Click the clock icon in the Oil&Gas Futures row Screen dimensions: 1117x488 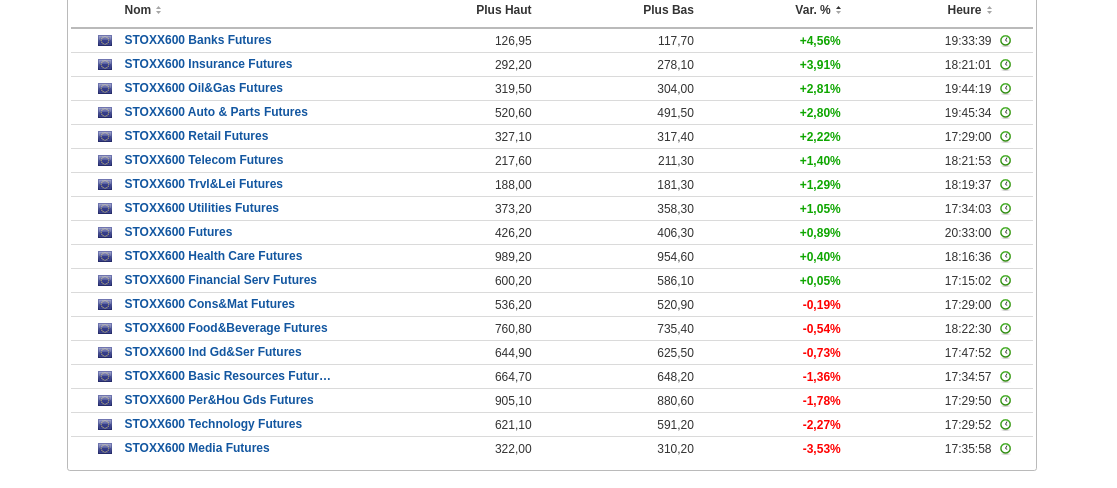click(1005, 89)
